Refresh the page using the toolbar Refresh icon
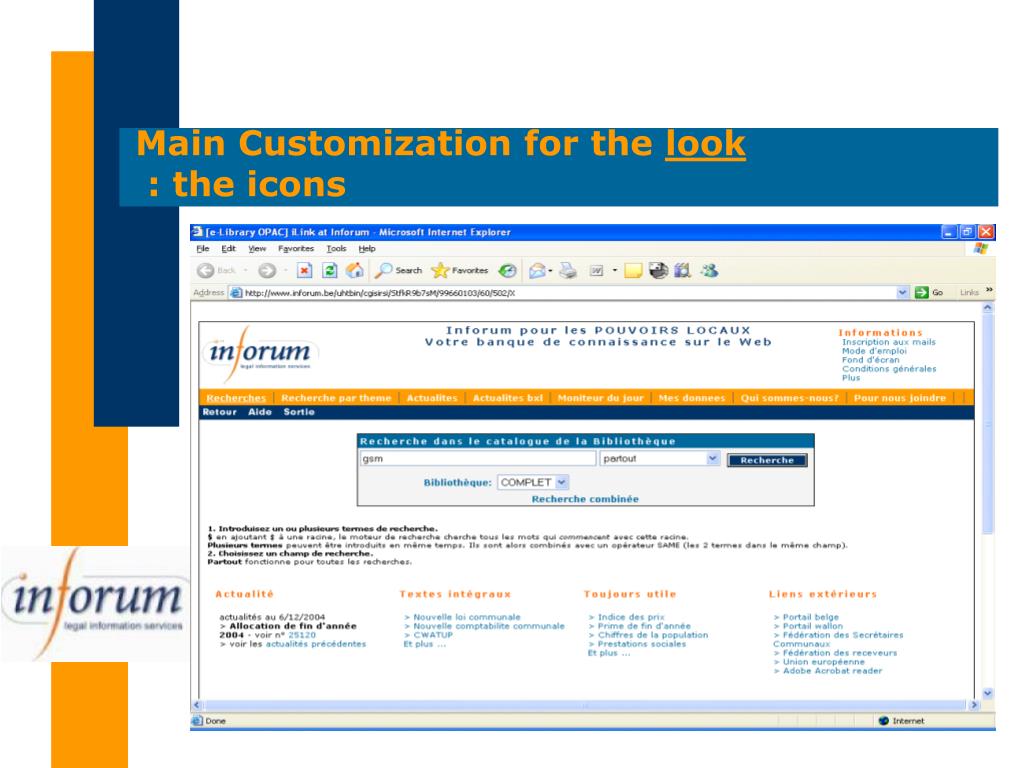 330,270
